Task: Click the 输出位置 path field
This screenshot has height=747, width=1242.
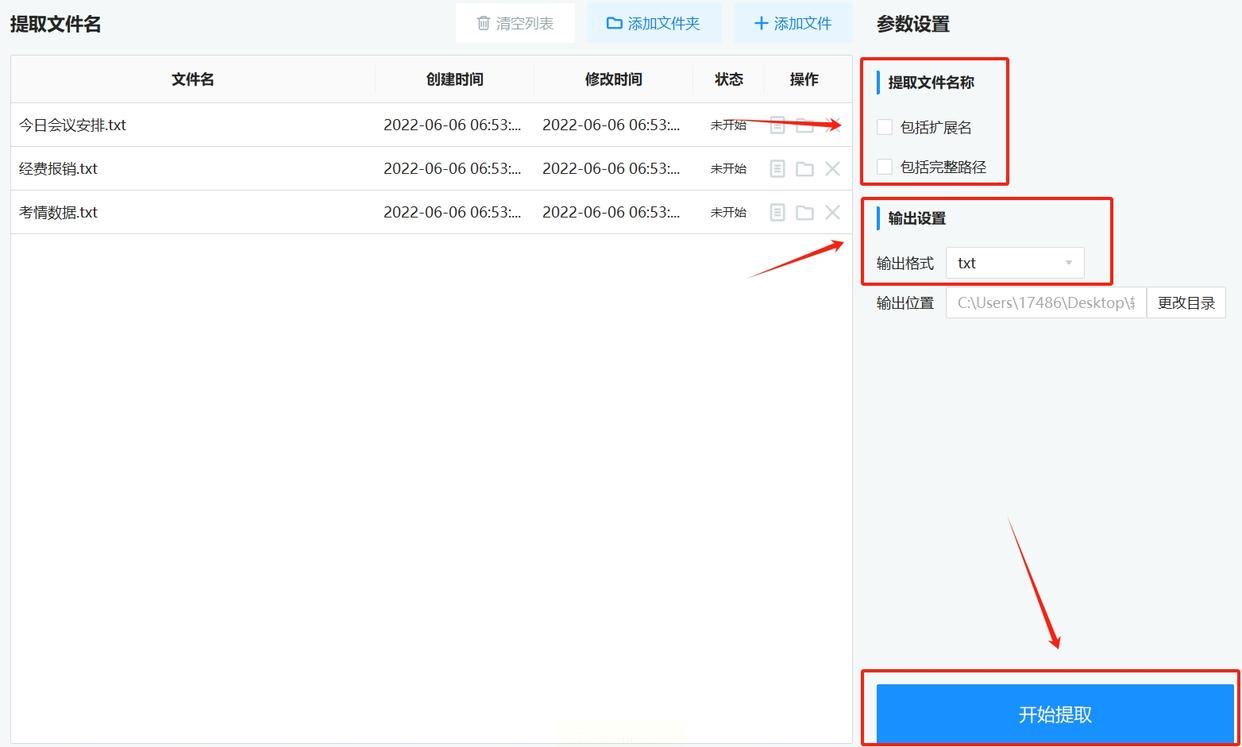Action: [1046, 303]
